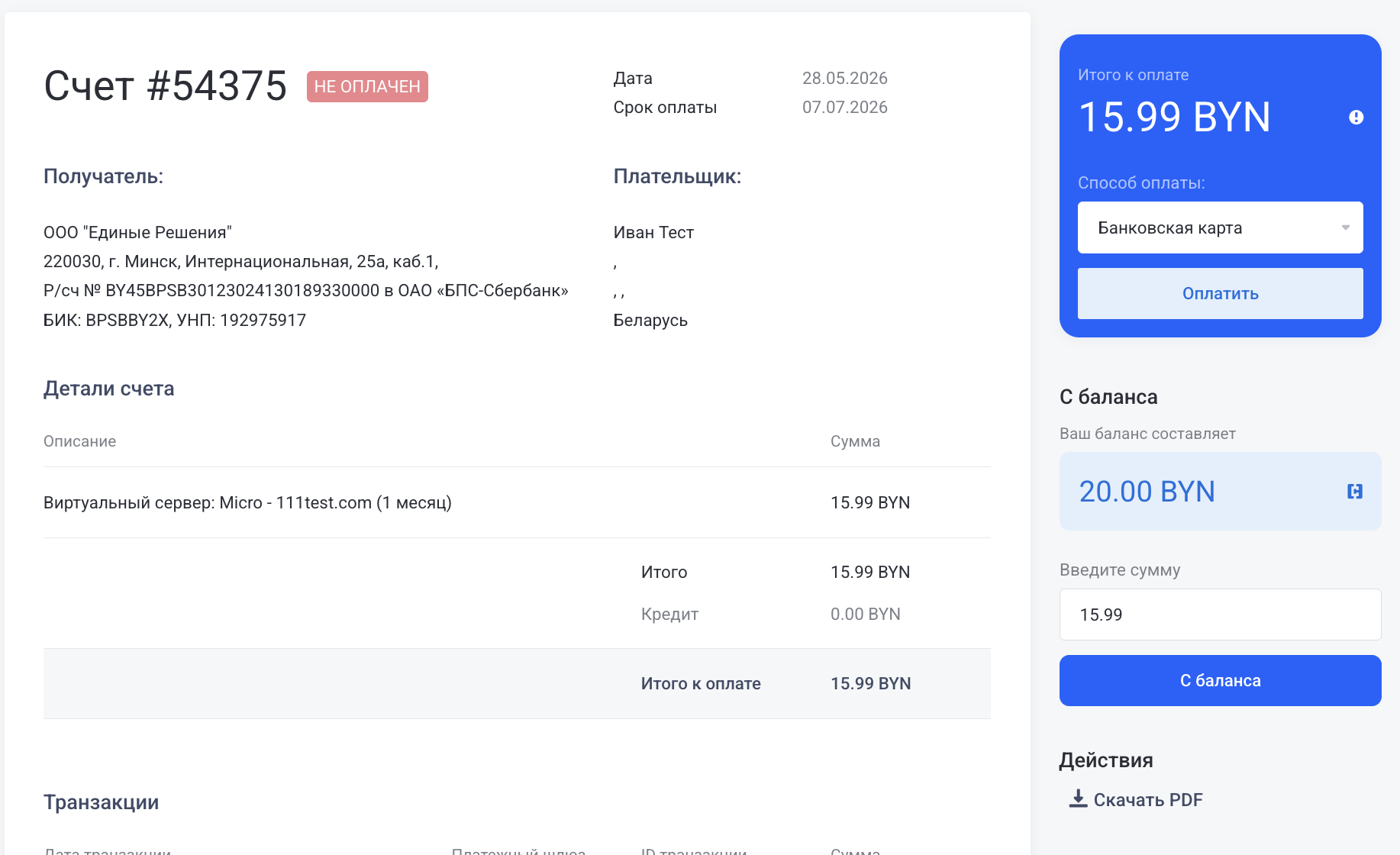Click the download icon next to Скачать PDF
The image size is (1400, 855).
(x=1078, y=799)
